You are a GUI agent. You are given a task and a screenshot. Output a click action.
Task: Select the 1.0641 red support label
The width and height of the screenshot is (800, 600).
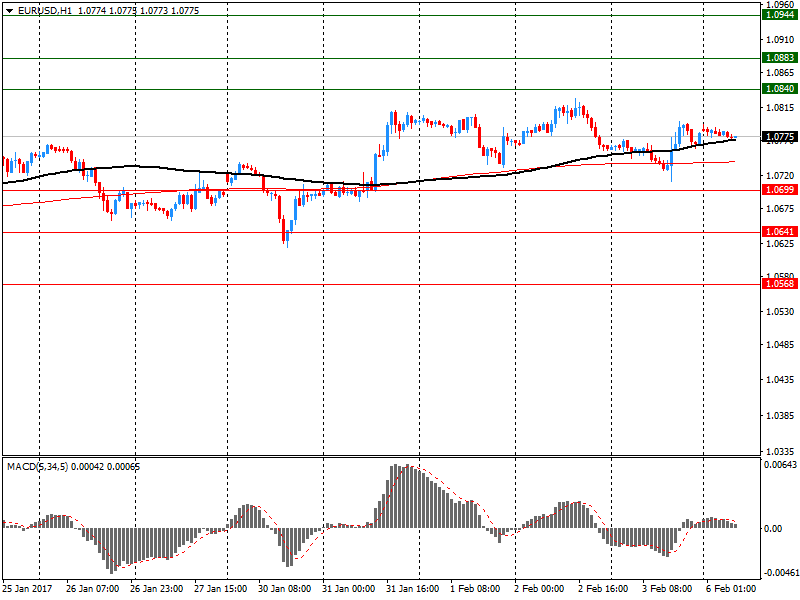click(780, 232)
